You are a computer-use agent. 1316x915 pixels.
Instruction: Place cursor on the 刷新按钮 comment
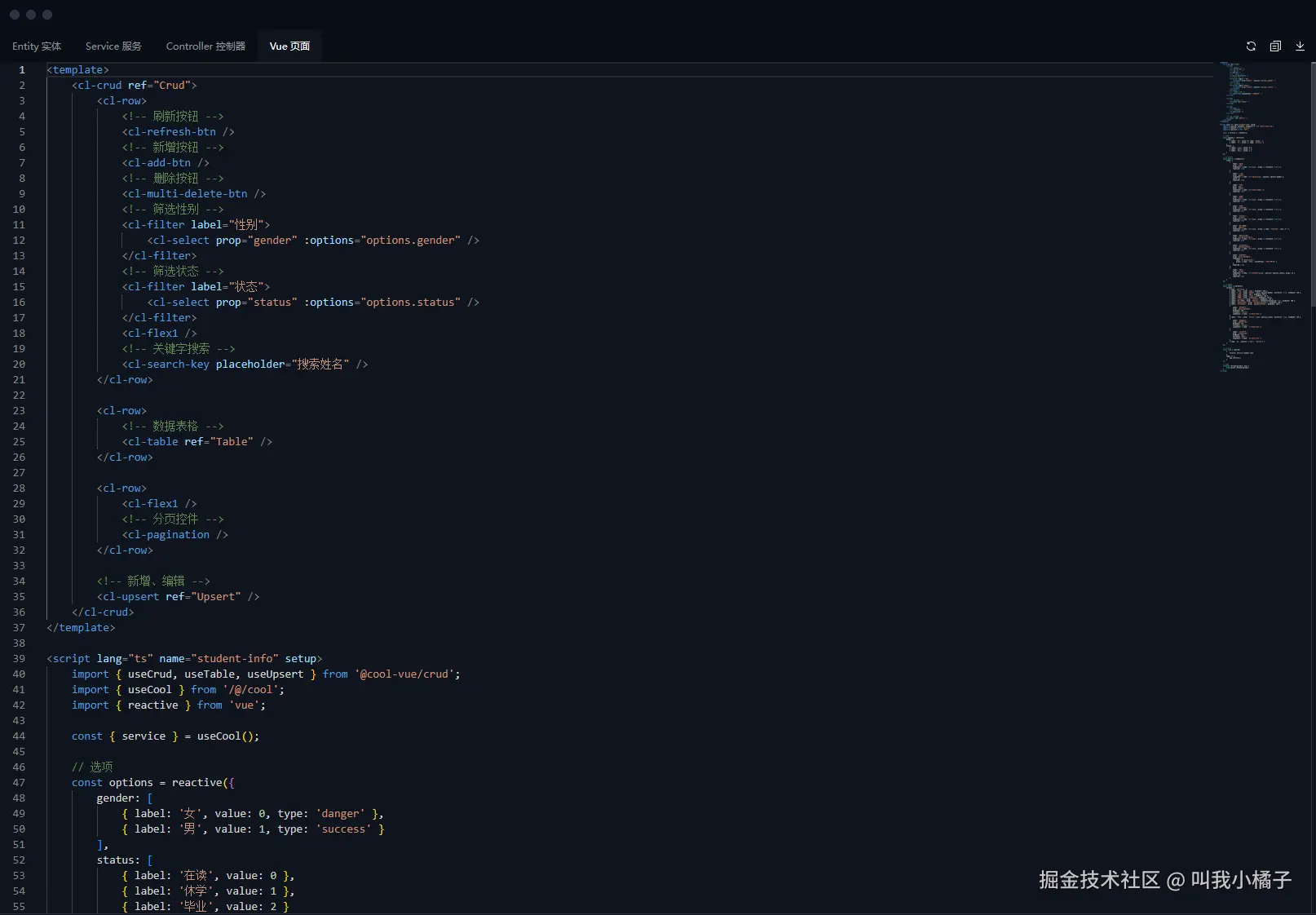(173, 117)
